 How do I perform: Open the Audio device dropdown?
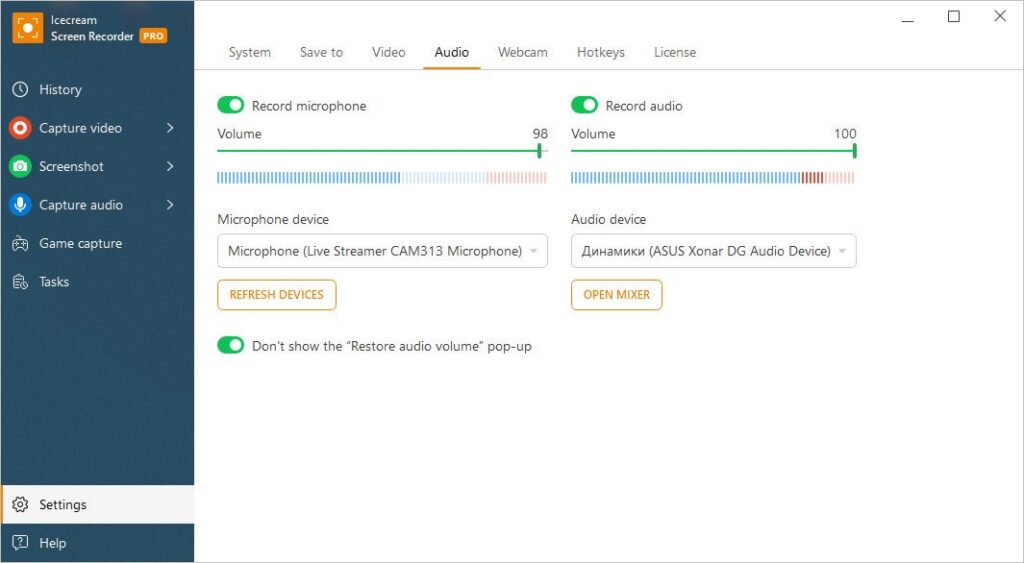click(713, 251)
